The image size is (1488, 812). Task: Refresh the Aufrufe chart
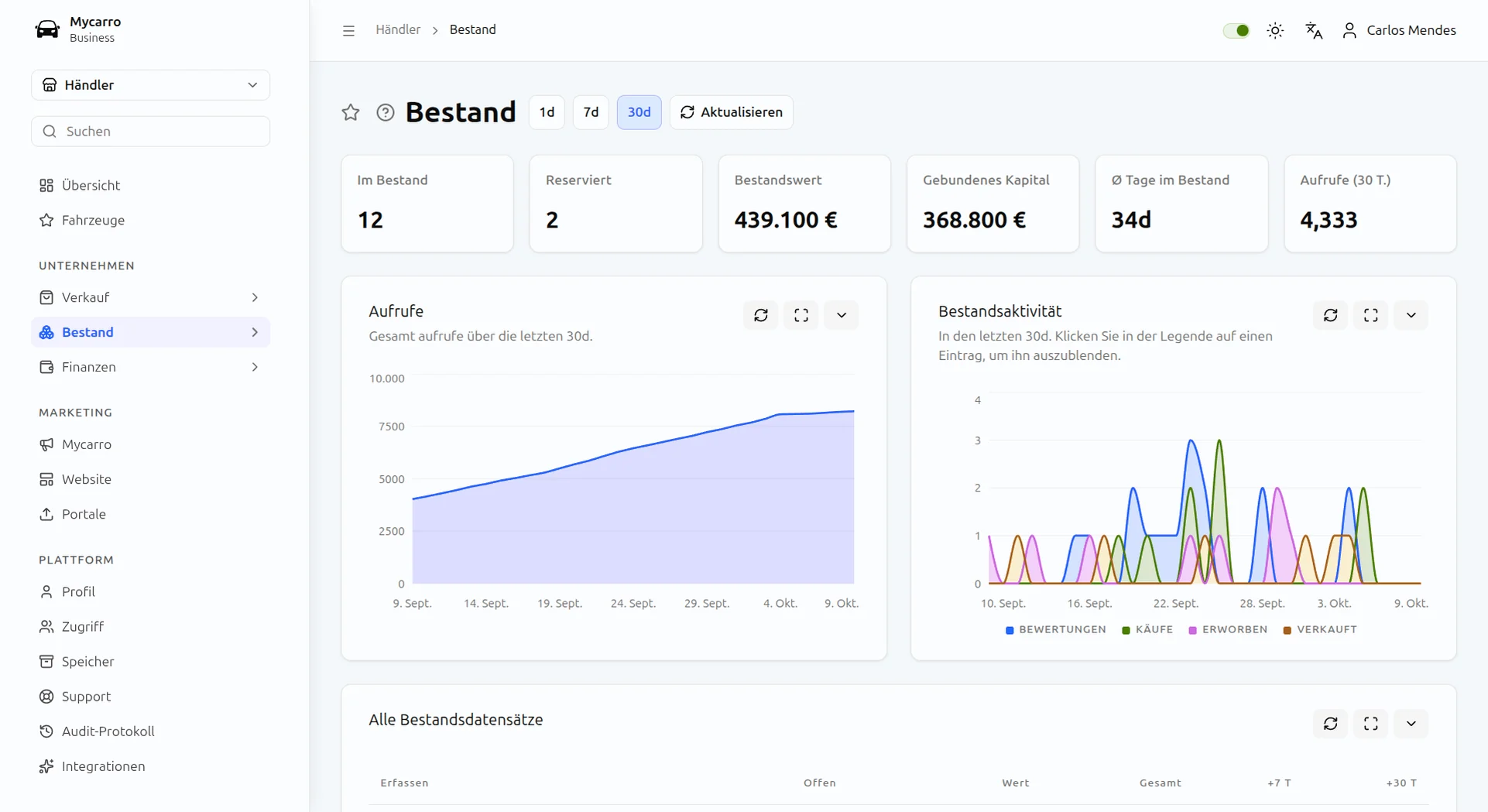761,315
